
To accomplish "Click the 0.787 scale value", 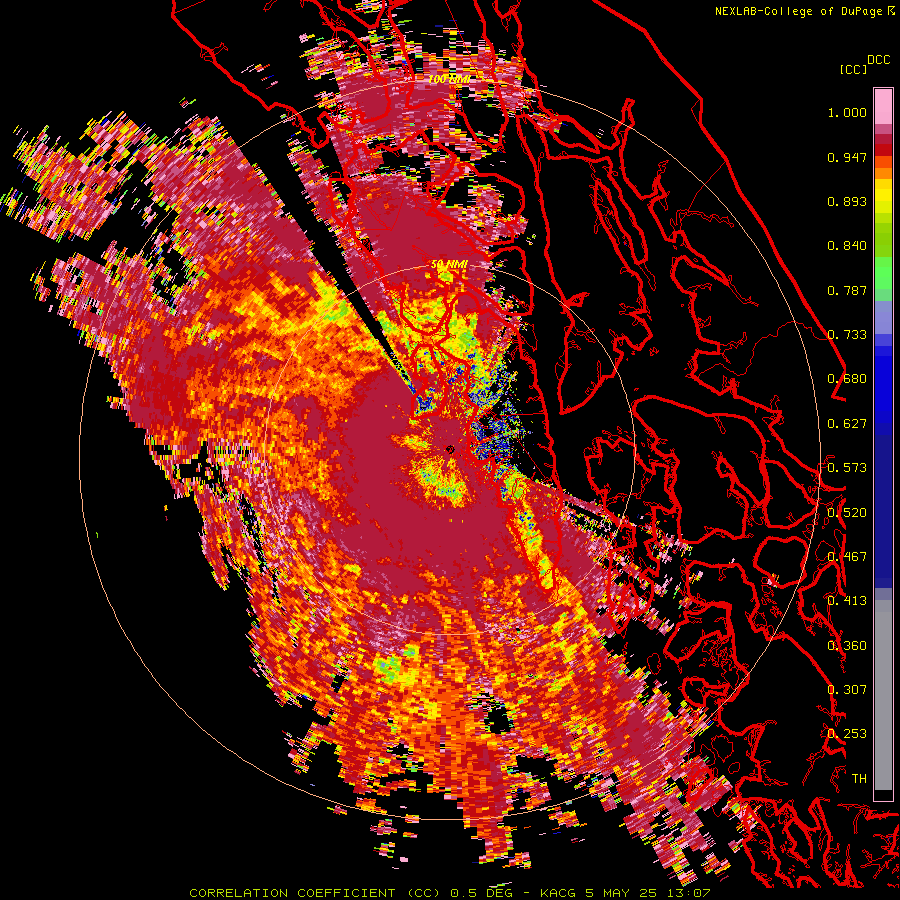I will [x=847, y=290].
